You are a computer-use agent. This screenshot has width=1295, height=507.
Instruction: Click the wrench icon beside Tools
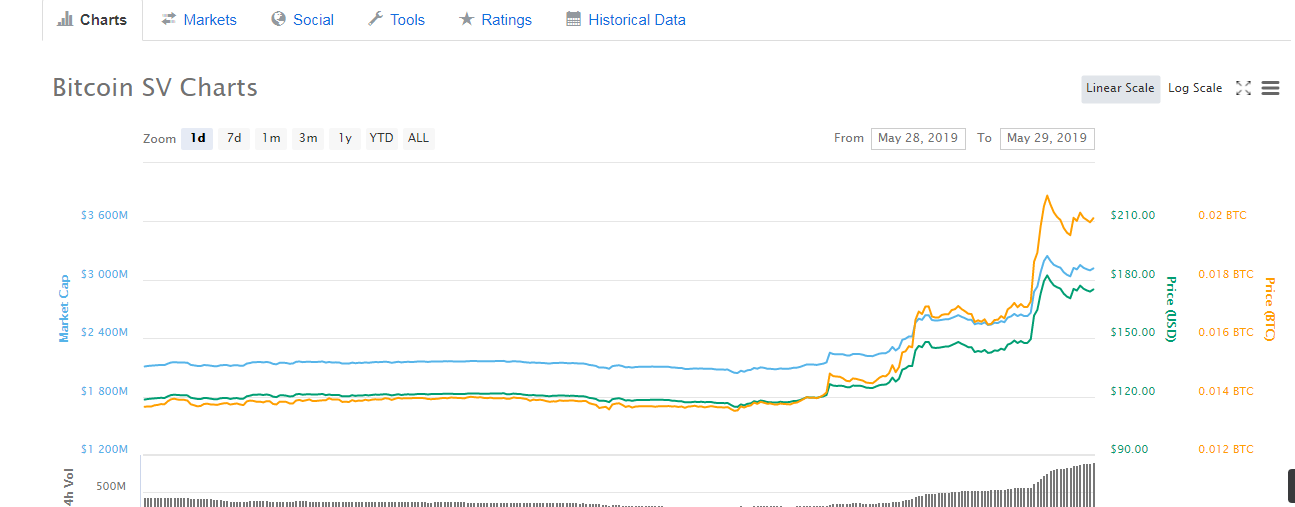(376, 19)
